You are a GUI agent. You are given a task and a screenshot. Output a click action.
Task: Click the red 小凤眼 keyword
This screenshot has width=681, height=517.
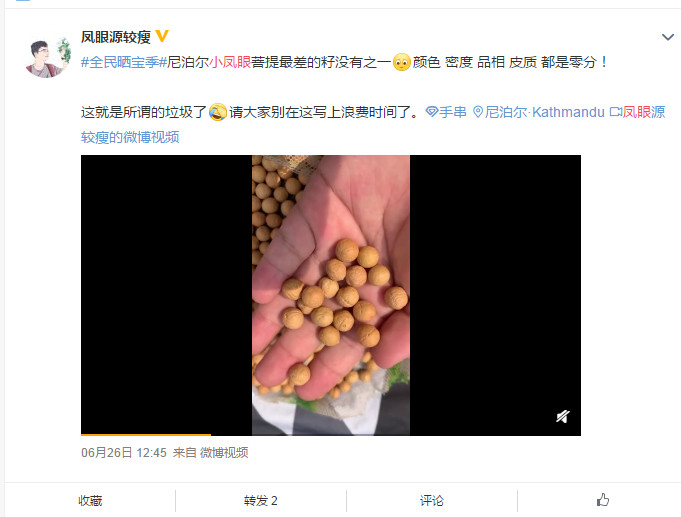pyautogui.click(x=230, y=62)
